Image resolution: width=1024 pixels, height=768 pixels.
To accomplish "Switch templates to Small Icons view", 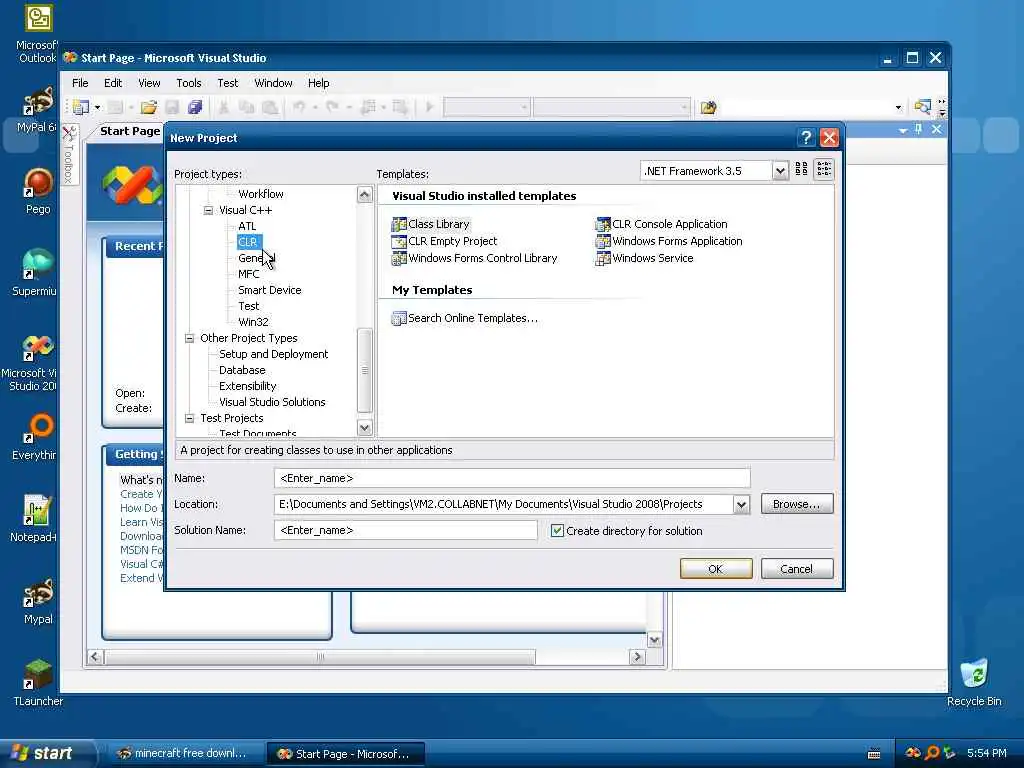I will click(824, 170).
